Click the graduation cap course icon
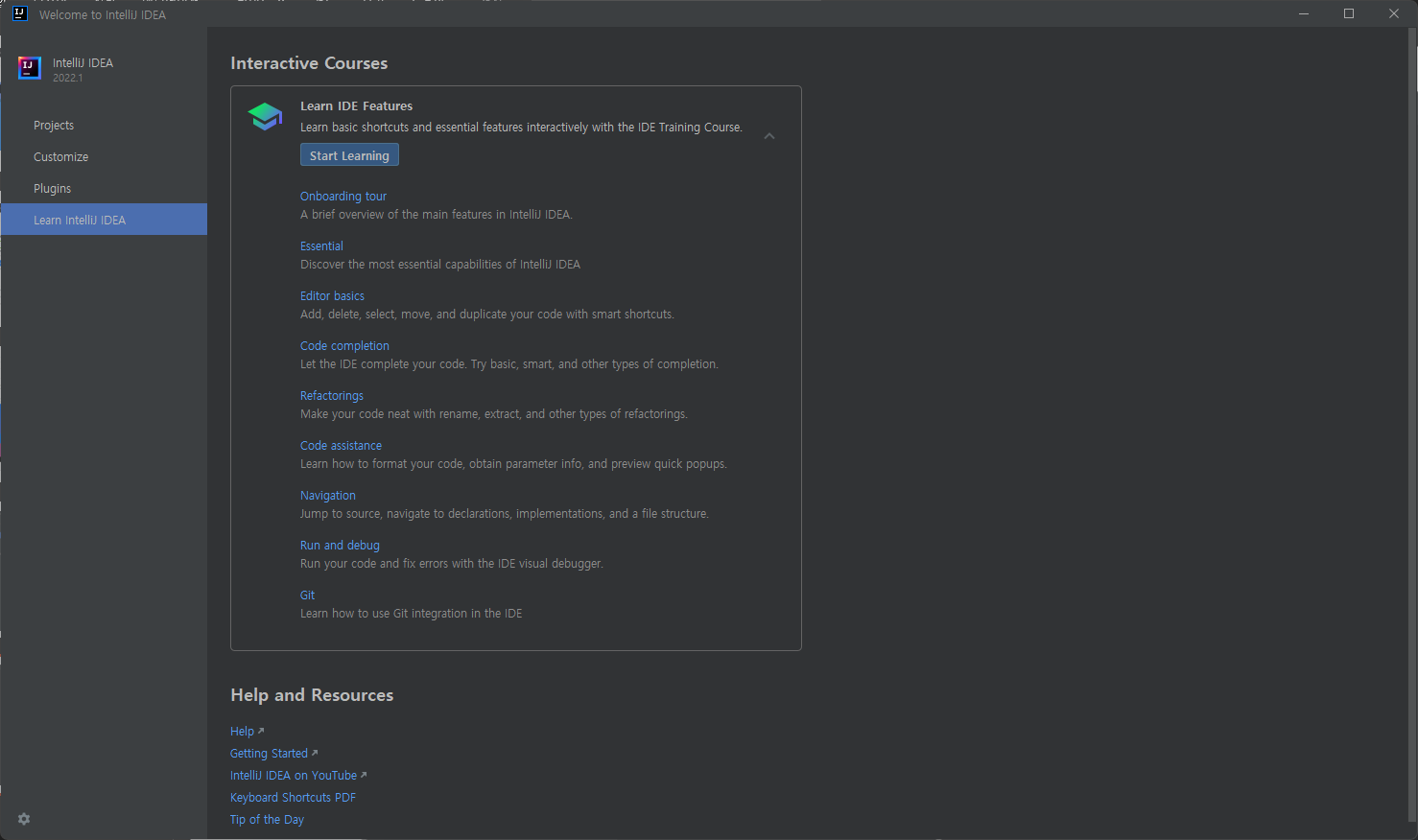Viewport: 1418px width, 840px height. (265, 116)
